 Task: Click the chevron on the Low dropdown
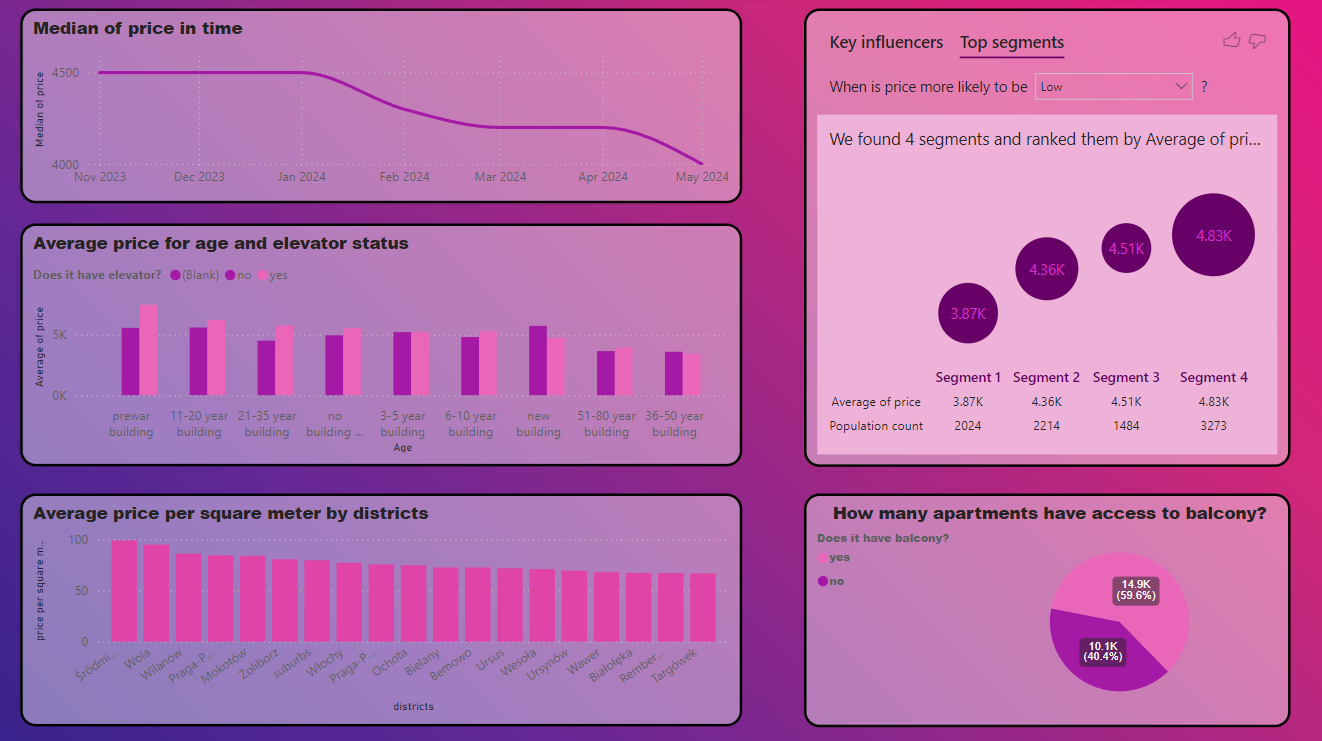[1180, 86]
